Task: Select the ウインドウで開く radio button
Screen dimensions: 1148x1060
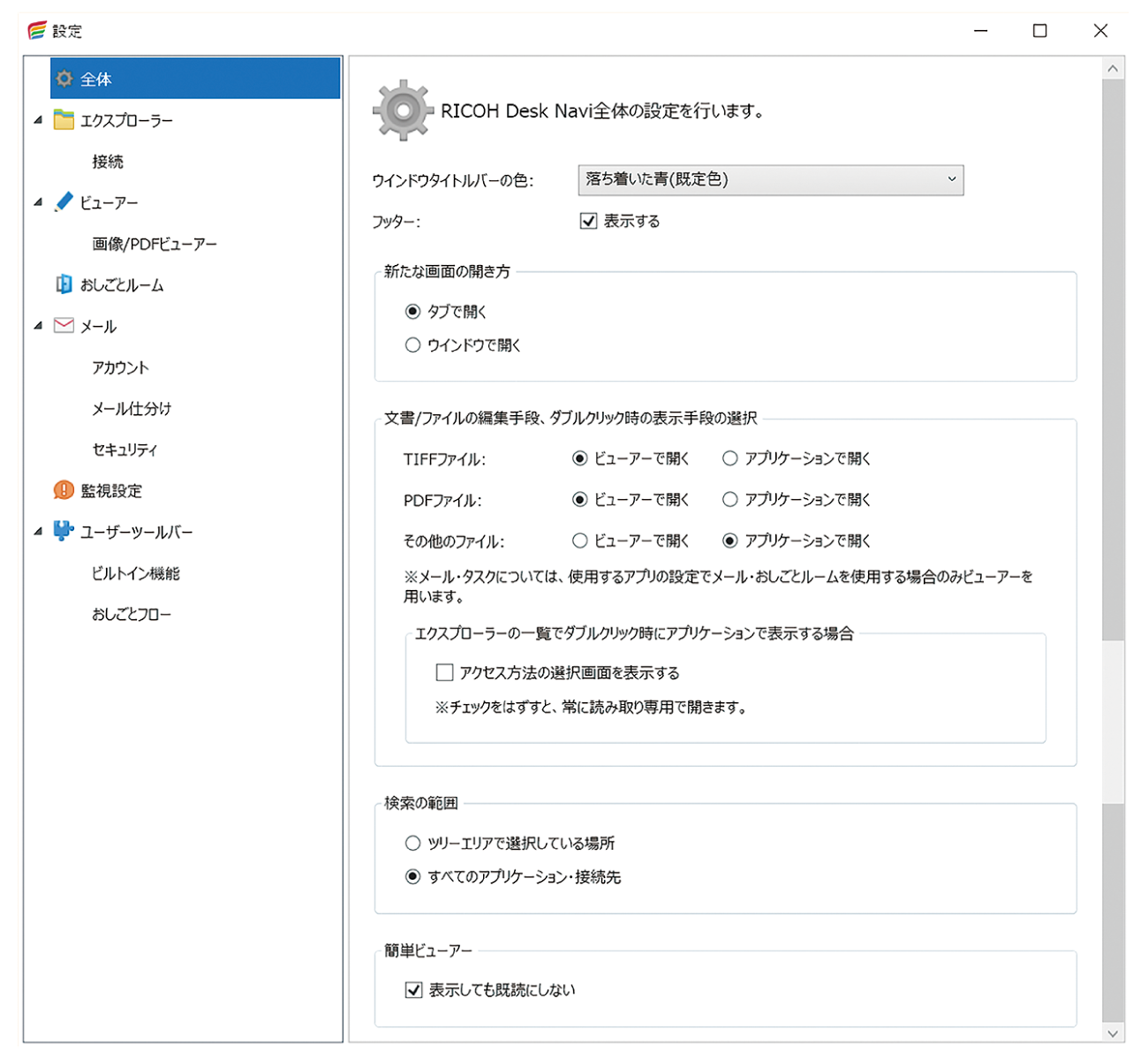Action: (412, 345)
